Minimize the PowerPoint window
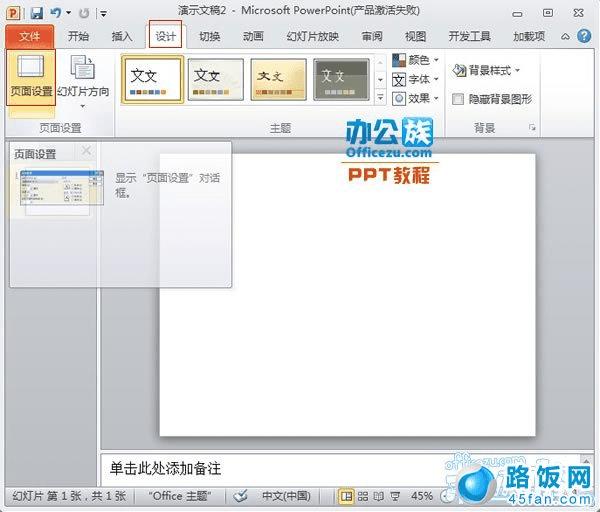 click(x=517, y=14)
